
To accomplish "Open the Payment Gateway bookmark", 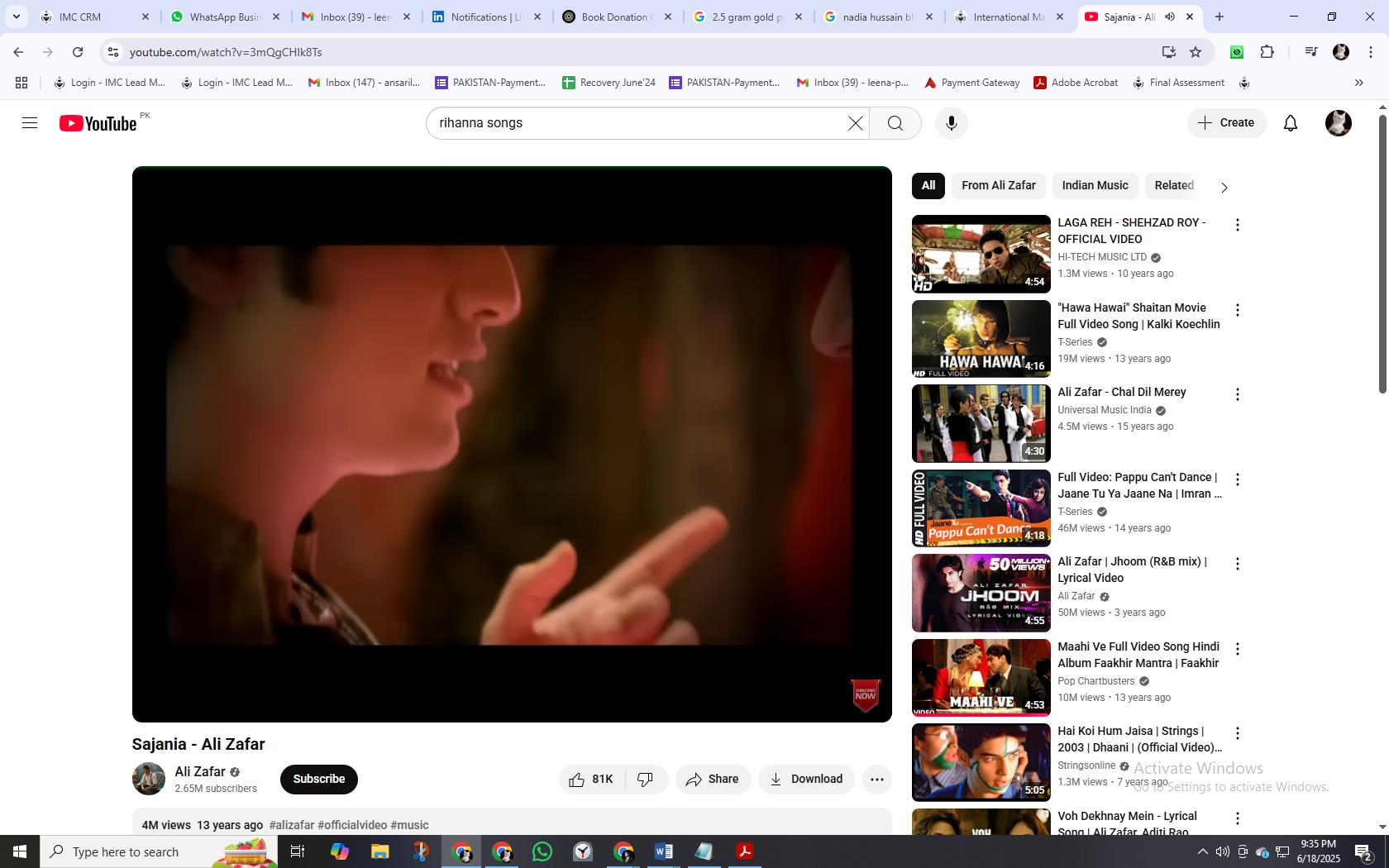I will pos(971,83).
